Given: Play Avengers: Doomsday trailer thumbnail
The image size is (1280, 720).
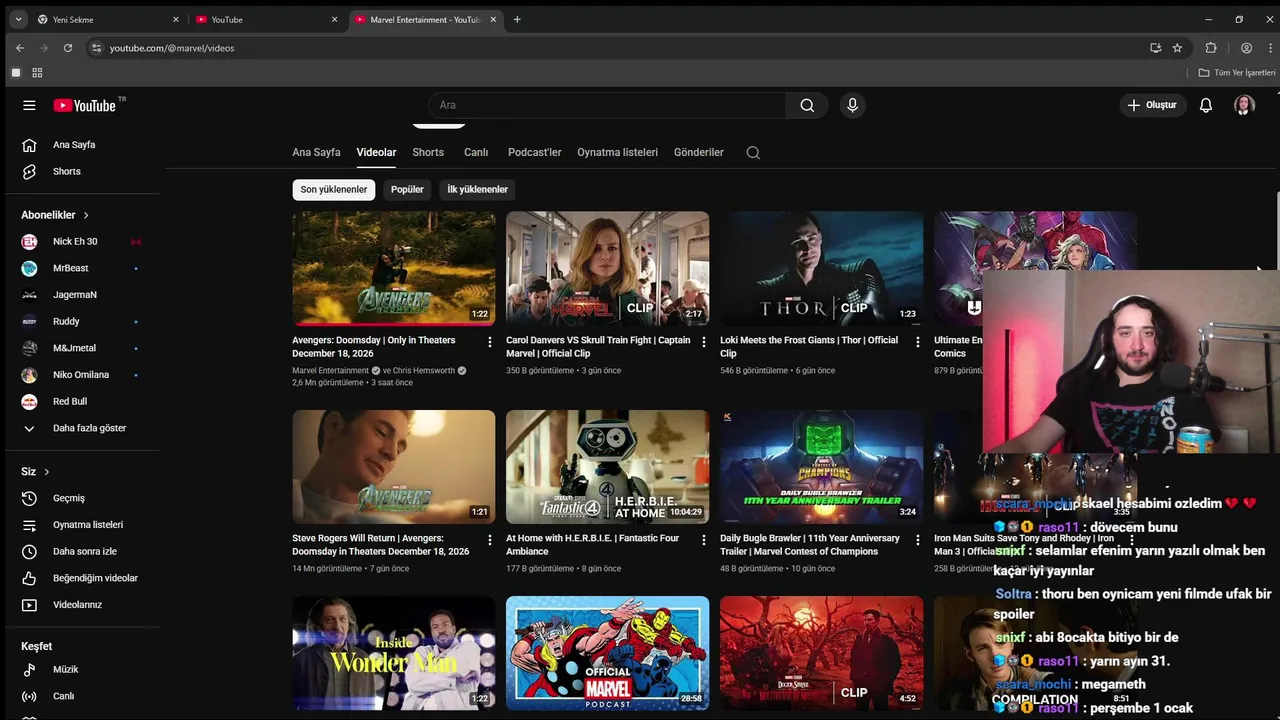Looking at the screenshot, I should click(x=394, y=268).
